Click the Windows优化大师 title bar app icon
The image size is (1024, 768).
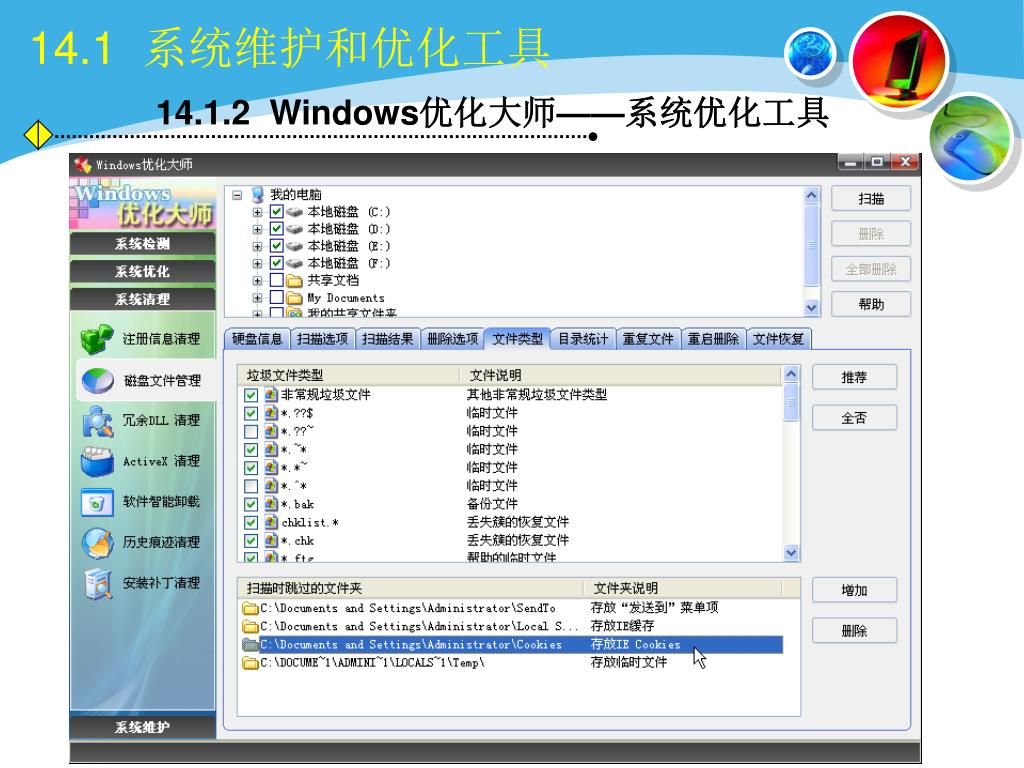[x=82, y=165]
